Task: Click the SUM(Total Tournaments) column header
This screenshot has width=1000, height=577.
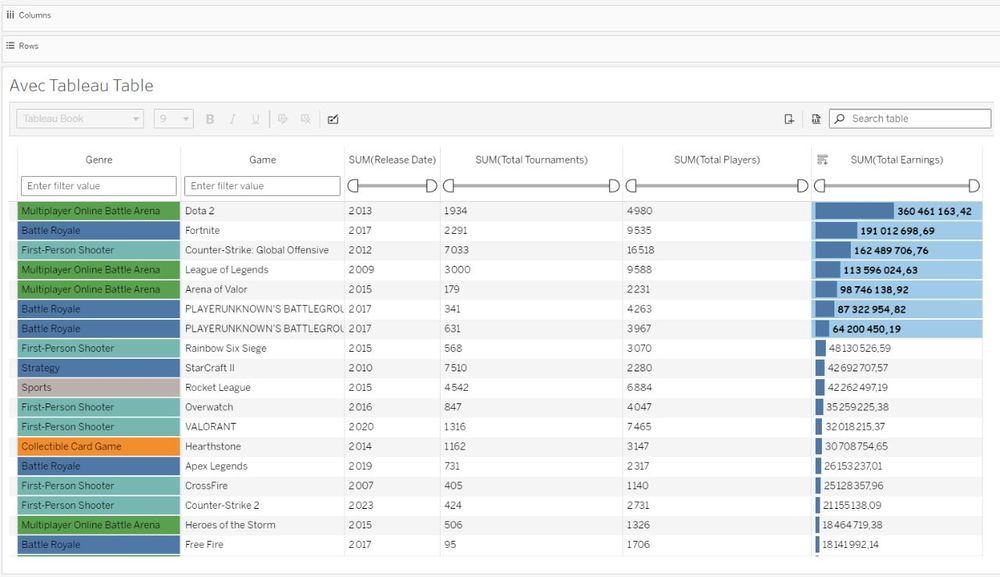Action: coord(531,160)
